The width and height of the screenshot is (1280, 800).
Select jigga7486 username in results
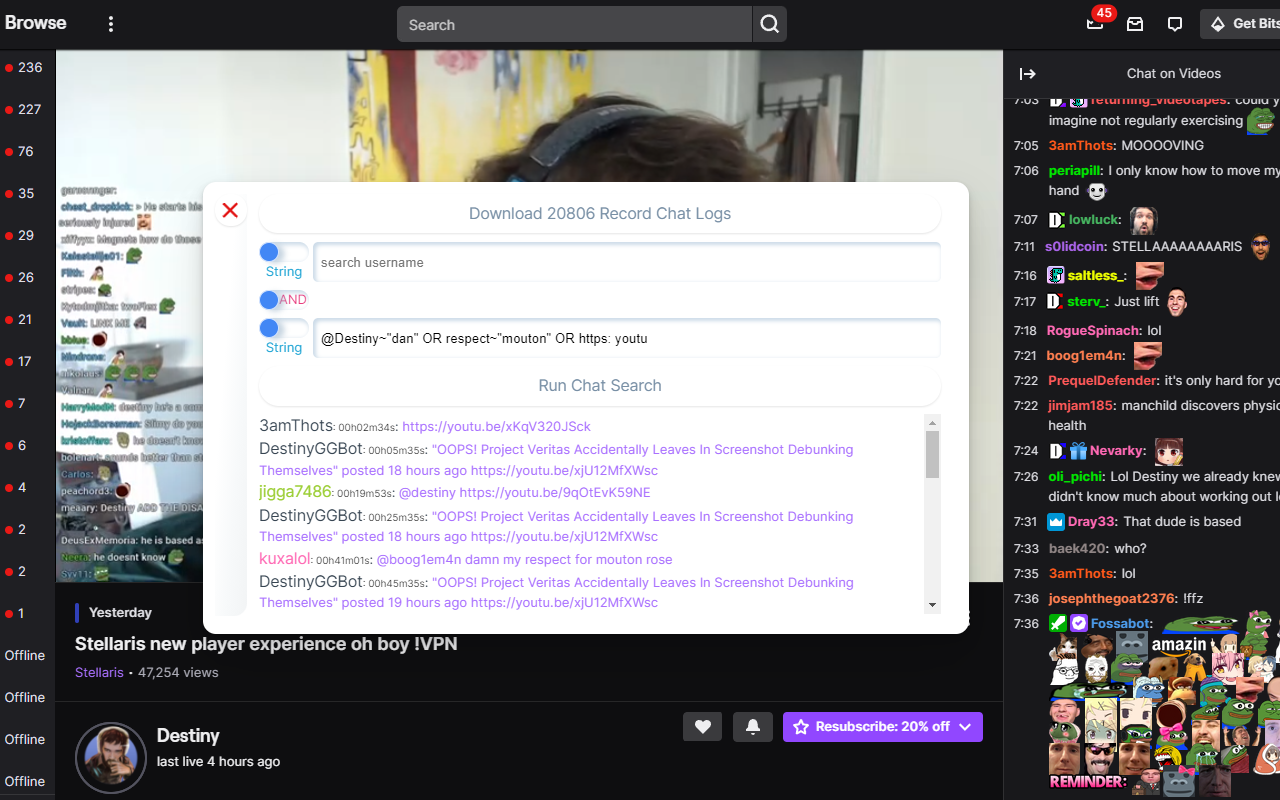(295, 492)
